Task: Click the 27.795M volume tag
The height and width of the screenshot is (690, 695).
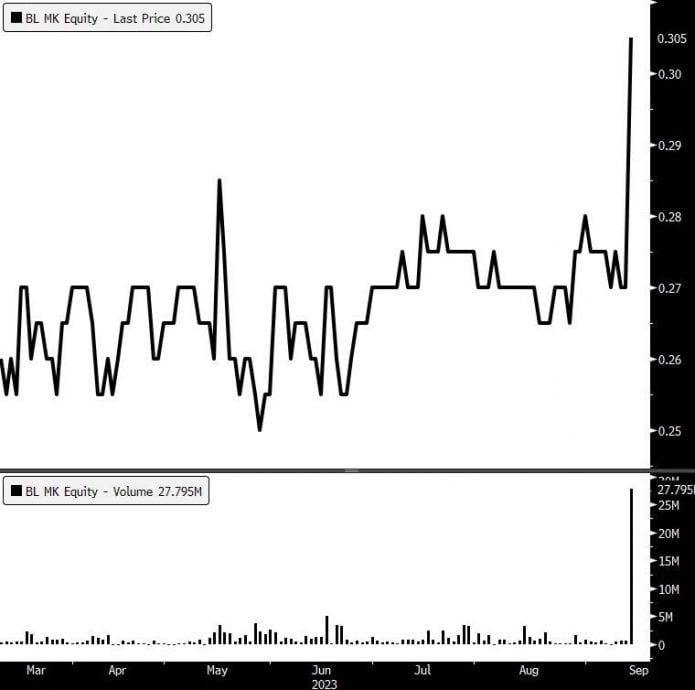Action: click(674, 489)
